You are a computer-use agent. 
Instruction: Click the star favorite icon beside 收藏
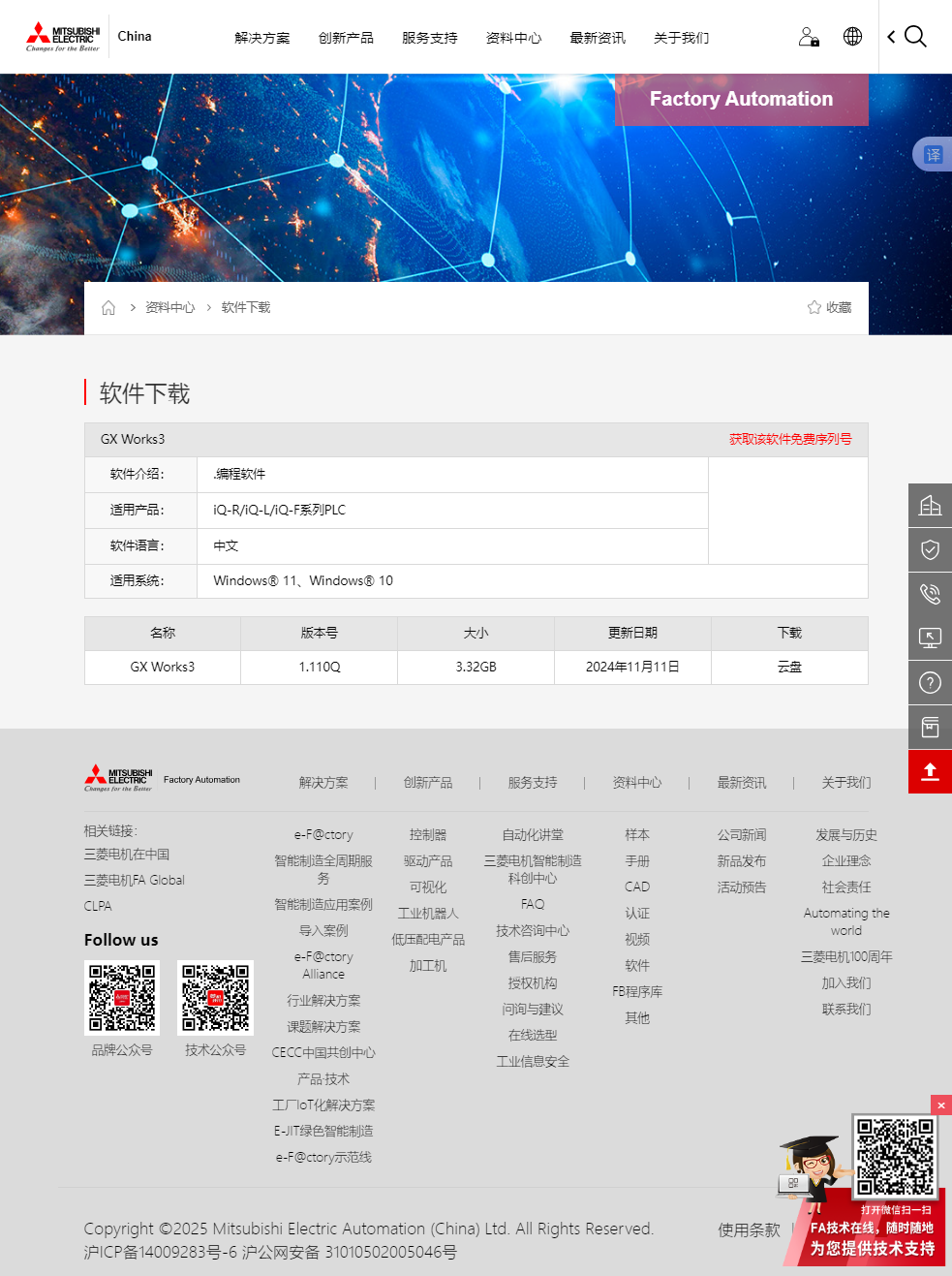814,307
